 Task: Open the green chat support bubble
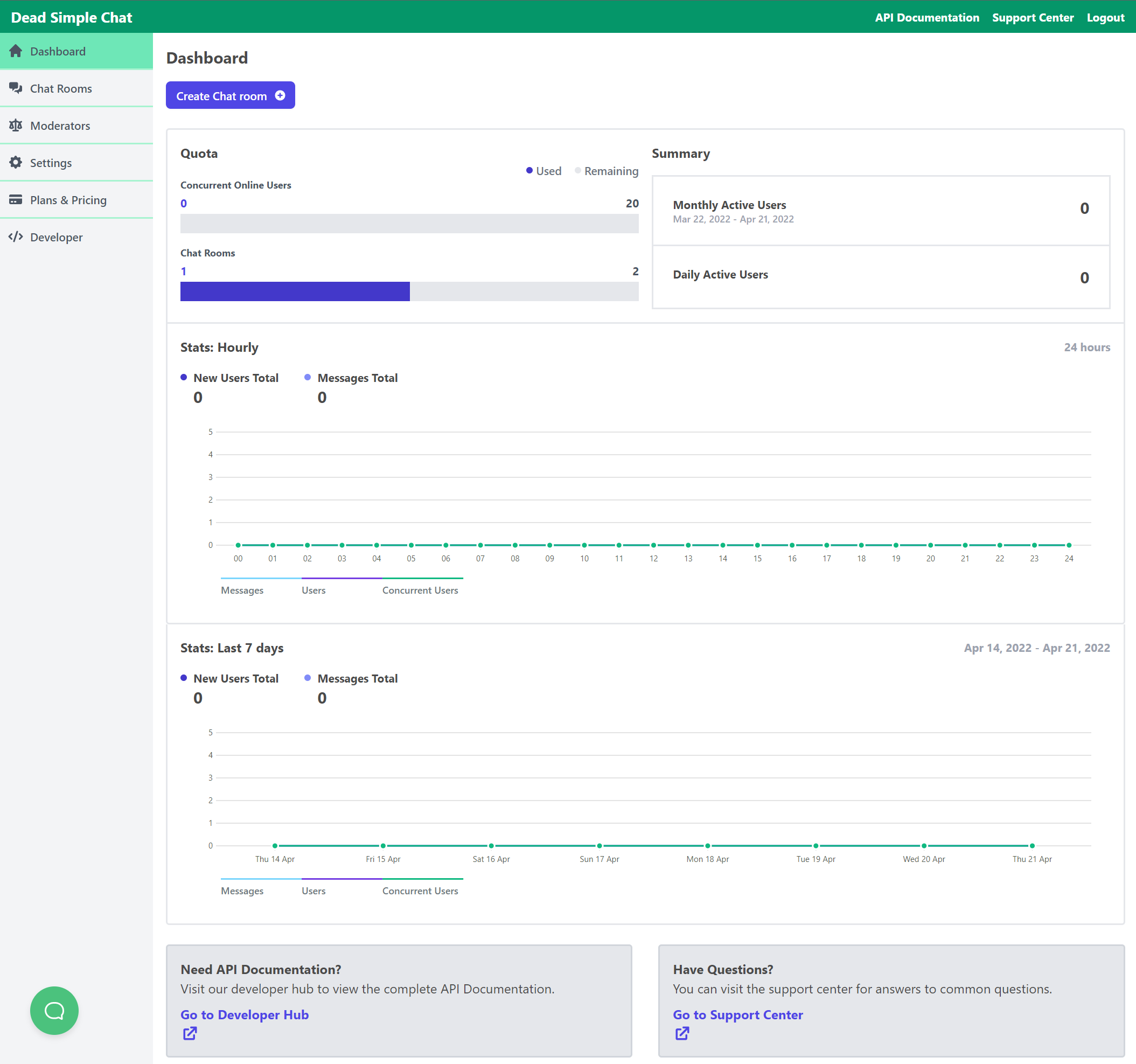pyautogui.click(x=54, y=1010)
